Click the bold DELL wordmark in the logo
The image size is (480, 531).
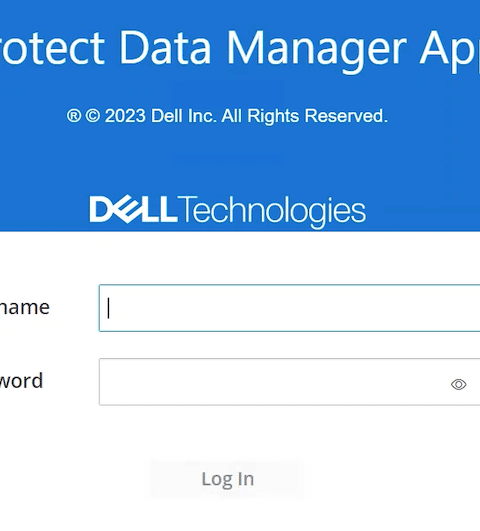133,210
